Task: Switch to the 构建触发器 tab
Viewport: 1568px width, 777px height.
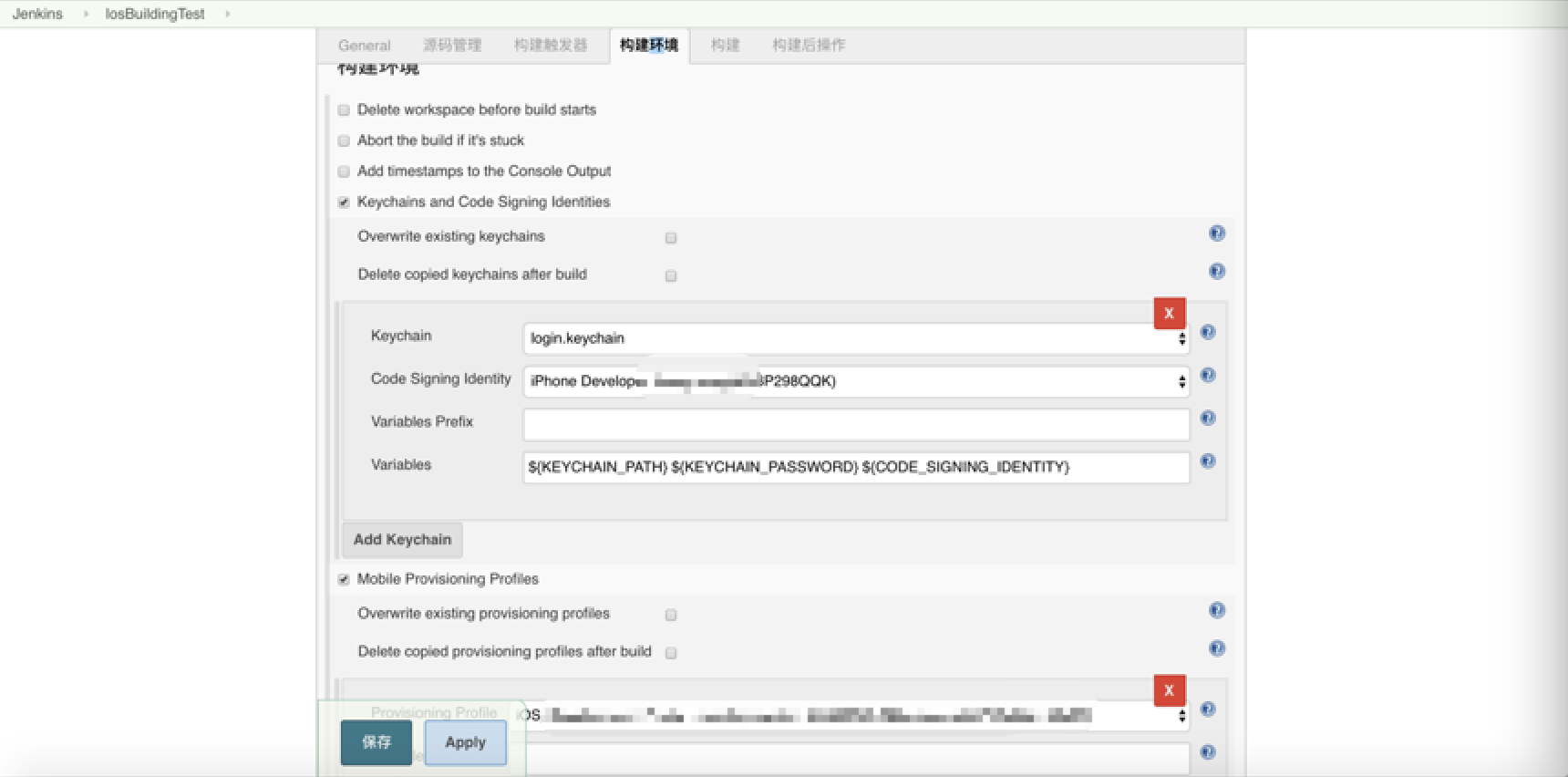Action: (x=551, y=46)
